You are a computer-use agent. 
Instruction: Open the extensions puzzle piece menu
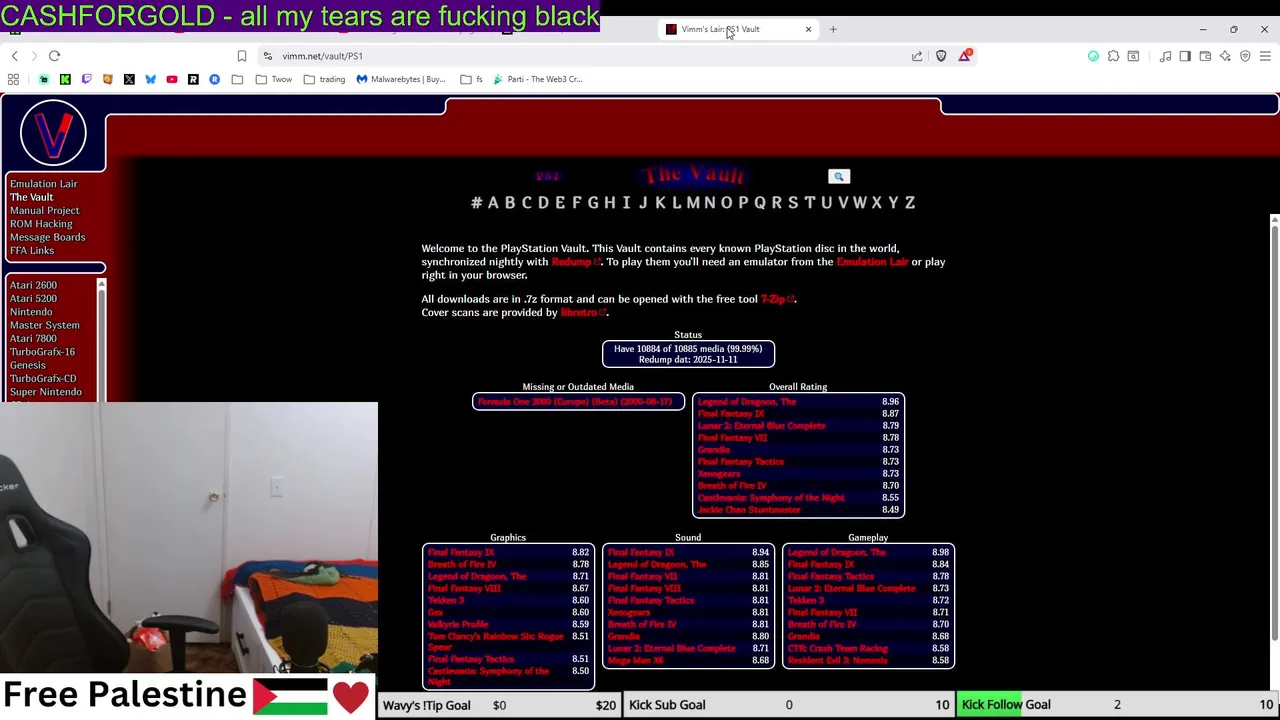tap(1113, 56)
